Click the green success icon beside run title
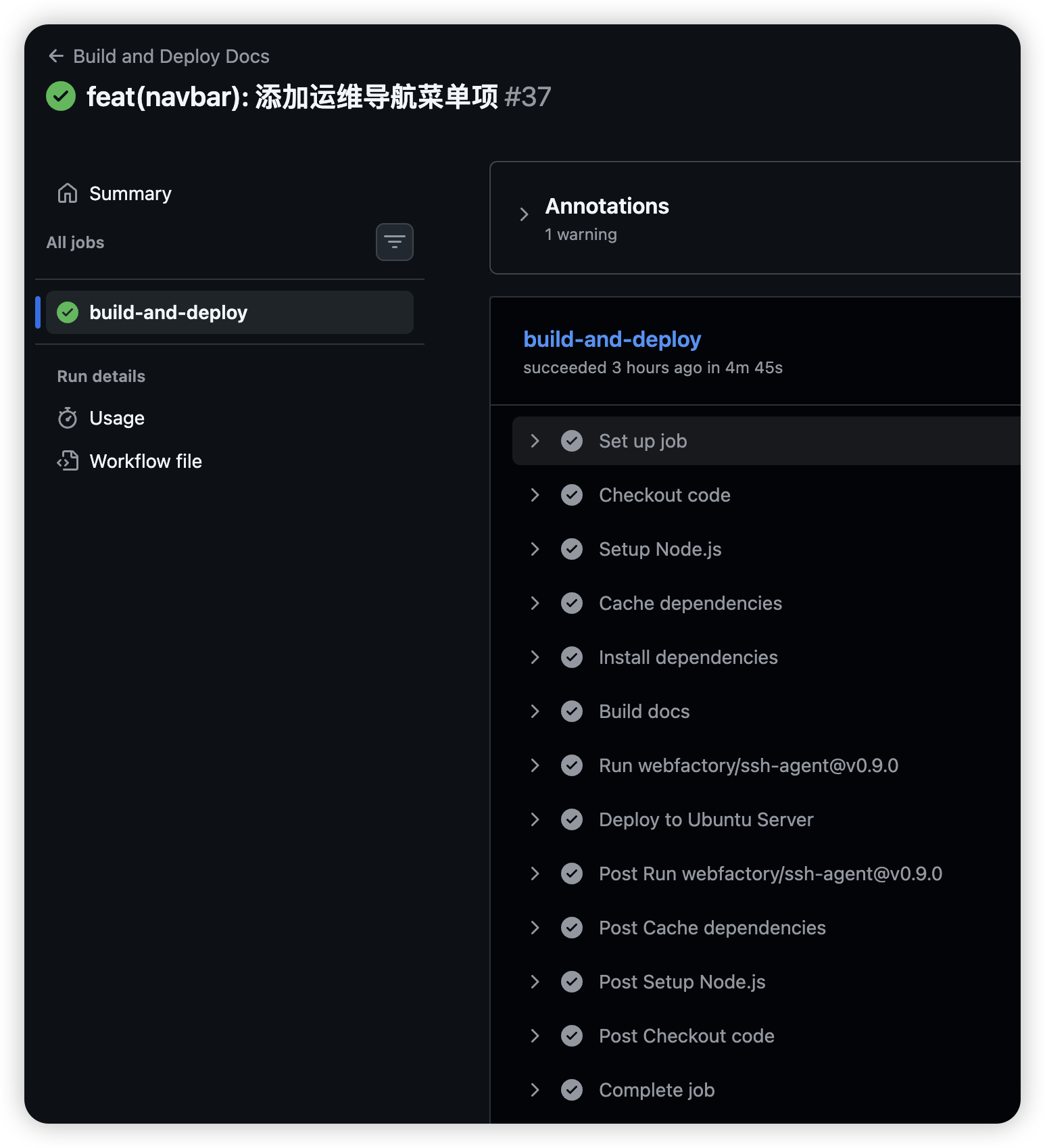Viewport: 1045px width, 1148px height. 61,97
